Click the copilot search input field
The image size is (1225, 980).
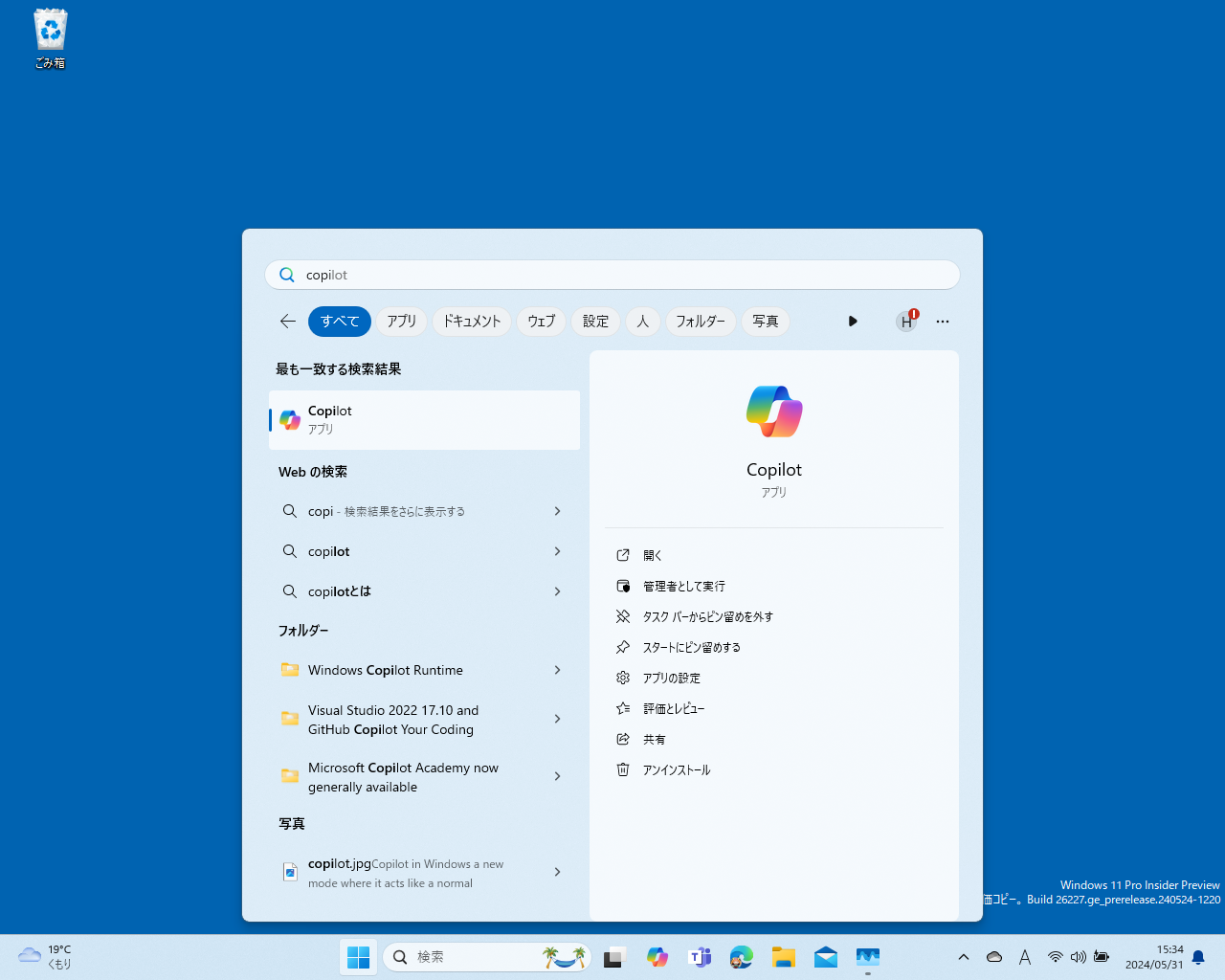pos(612,275)
